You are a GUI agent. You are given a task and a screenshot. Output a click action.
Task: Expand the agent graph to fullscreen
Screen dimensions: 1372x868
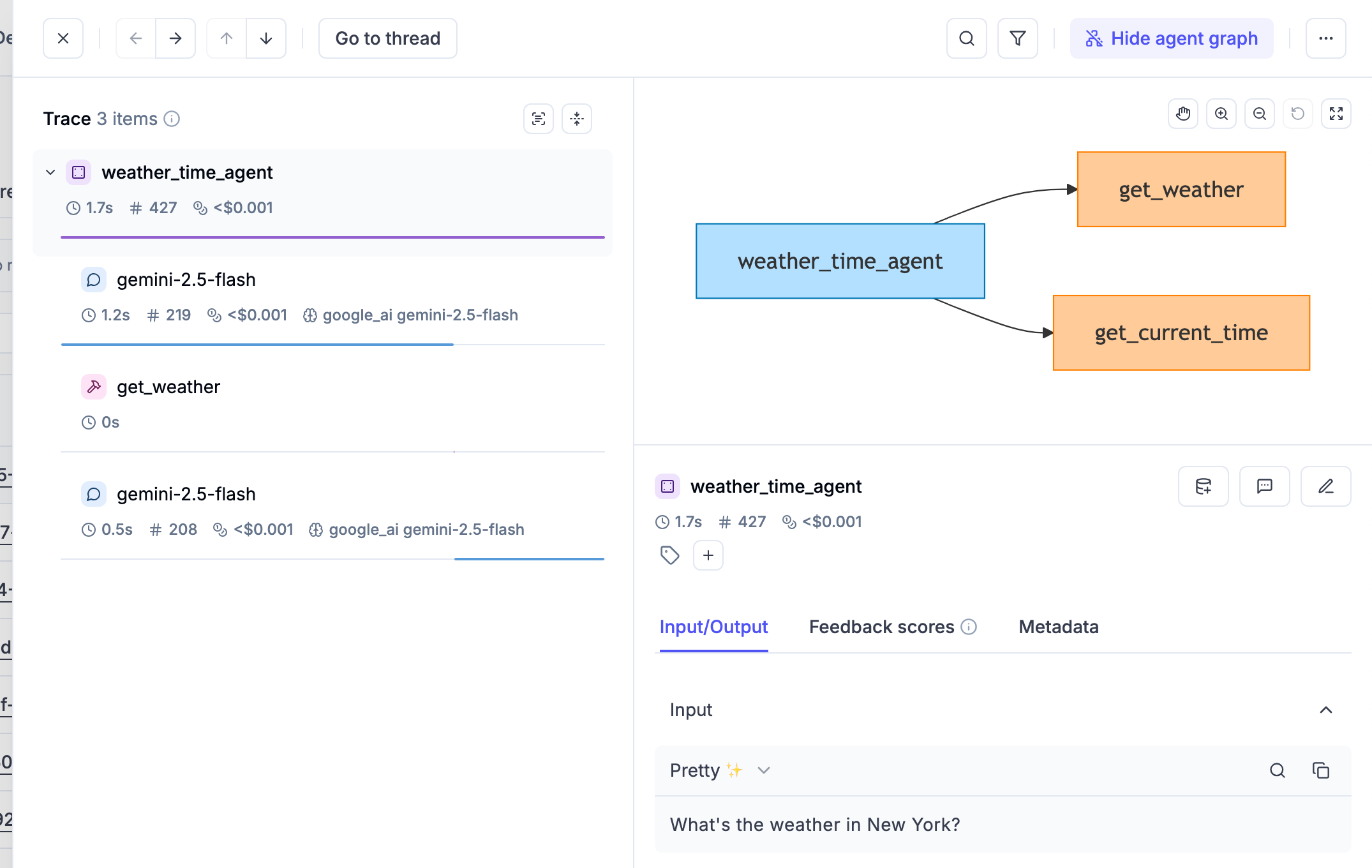pyautogui.click(x=1336, y=113)
